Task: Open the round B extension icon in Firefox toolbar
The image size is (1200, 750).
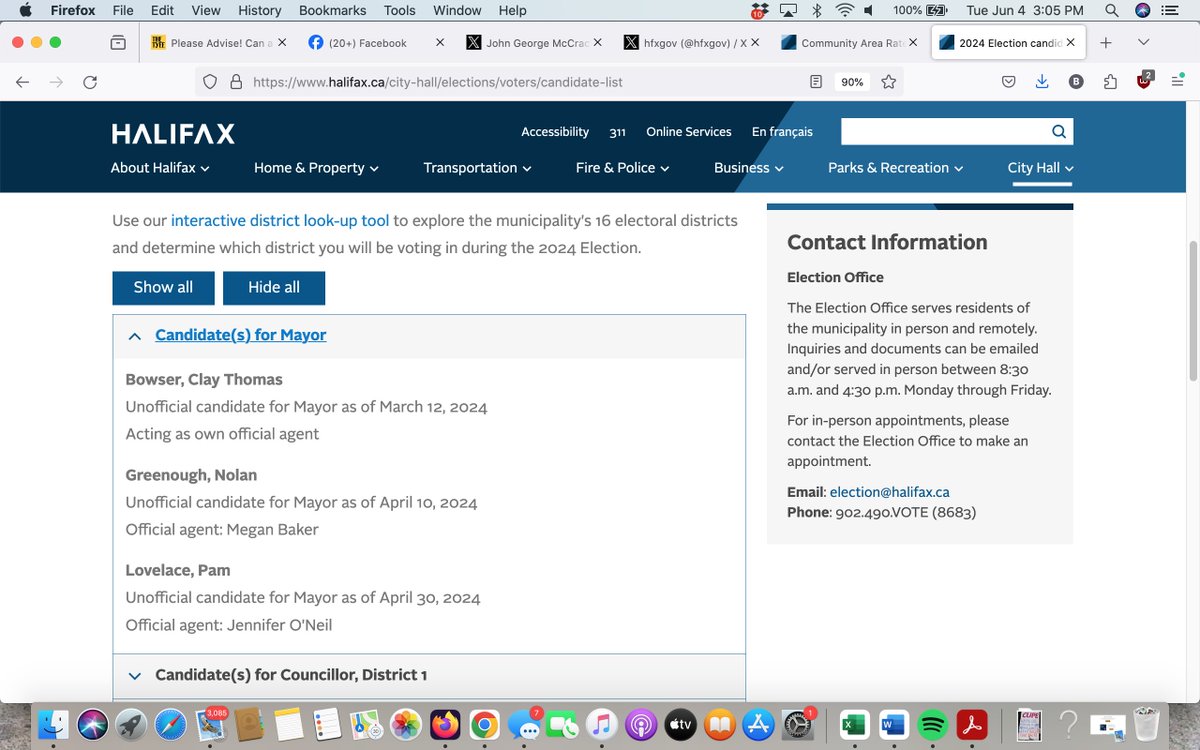Action: point(1076,82)
